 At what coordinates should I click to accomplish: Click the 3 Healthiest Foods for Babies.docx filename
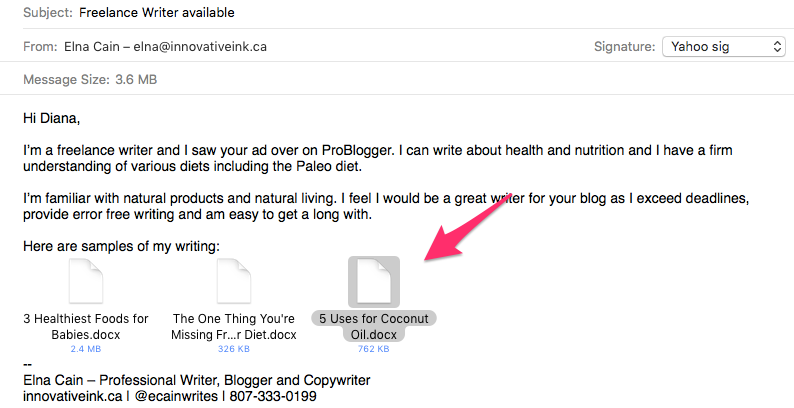pyautogui.click(x=86, y=326)
